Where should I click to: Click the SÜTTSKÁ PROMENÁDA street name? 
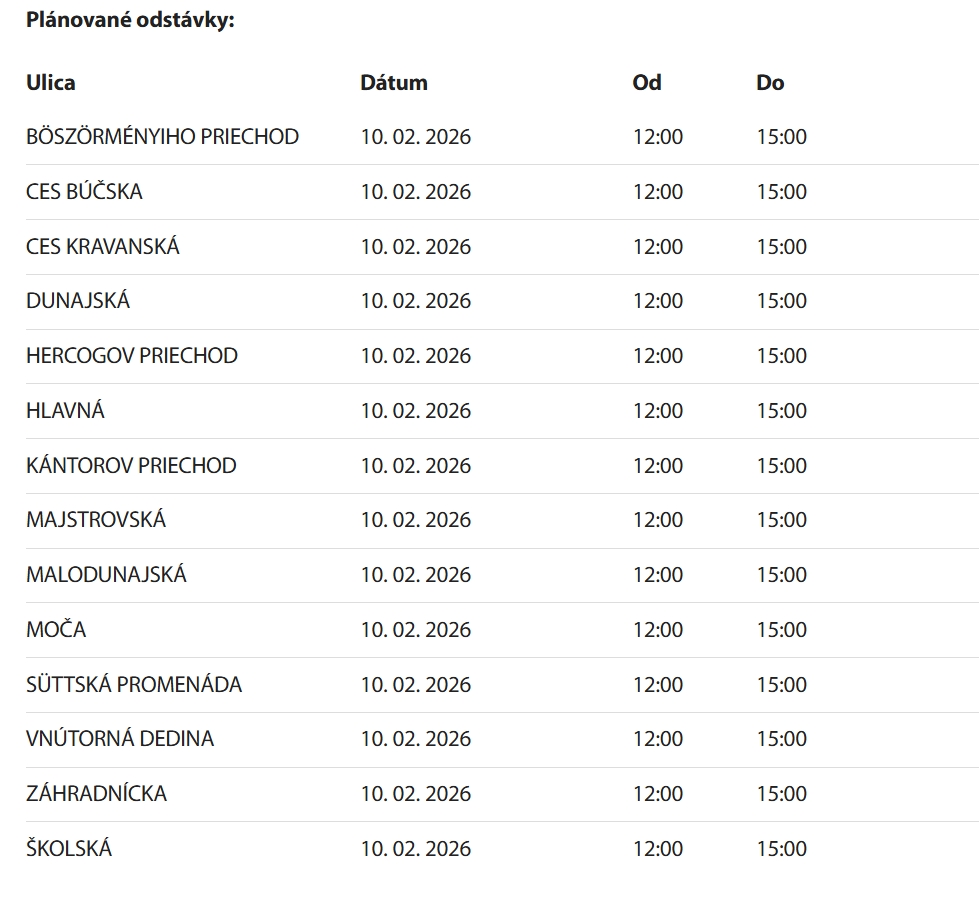pos(134,685)
